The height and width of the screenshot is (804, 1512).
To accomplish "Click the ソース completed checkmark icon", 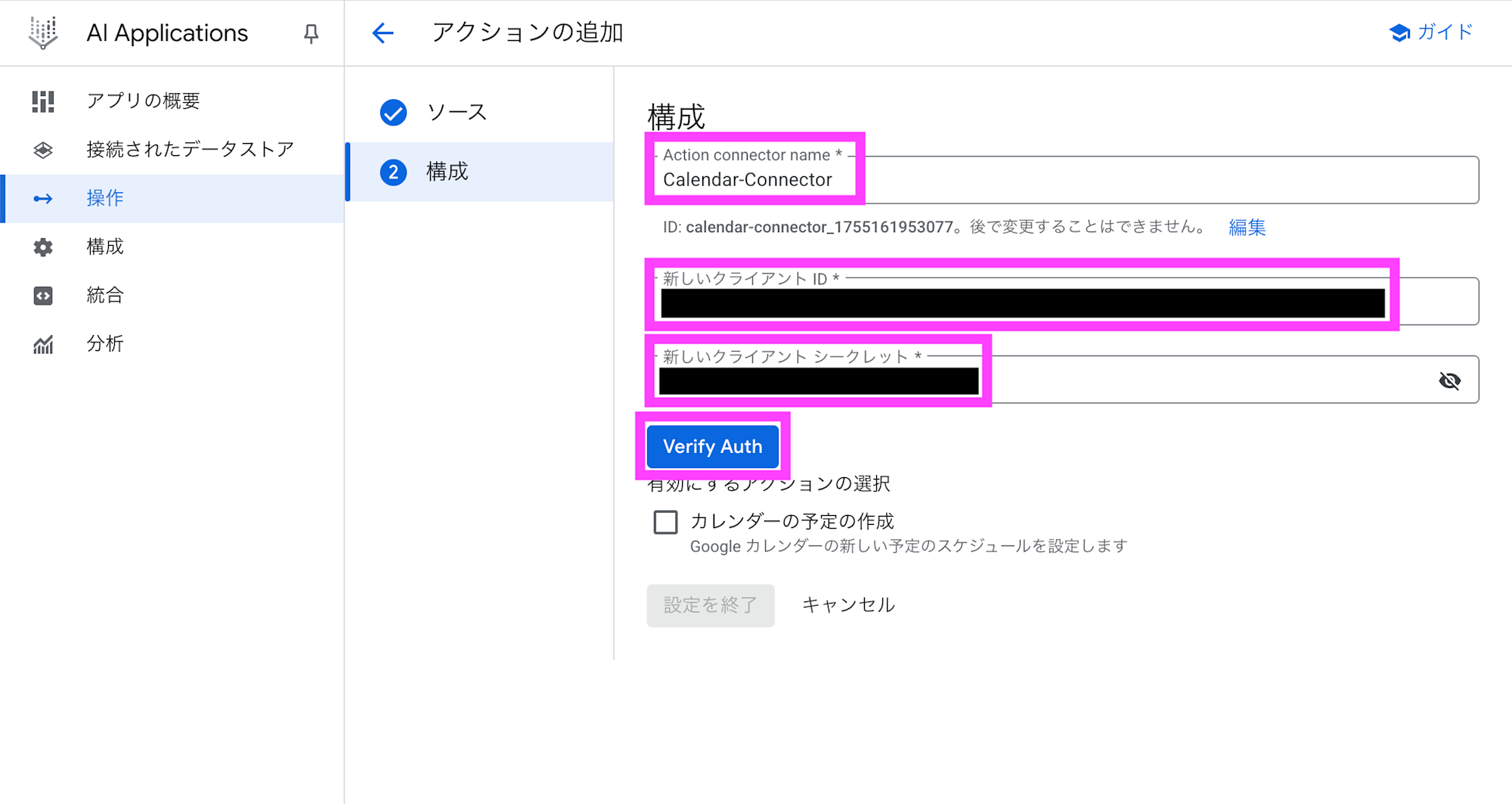I will [393, 113].
